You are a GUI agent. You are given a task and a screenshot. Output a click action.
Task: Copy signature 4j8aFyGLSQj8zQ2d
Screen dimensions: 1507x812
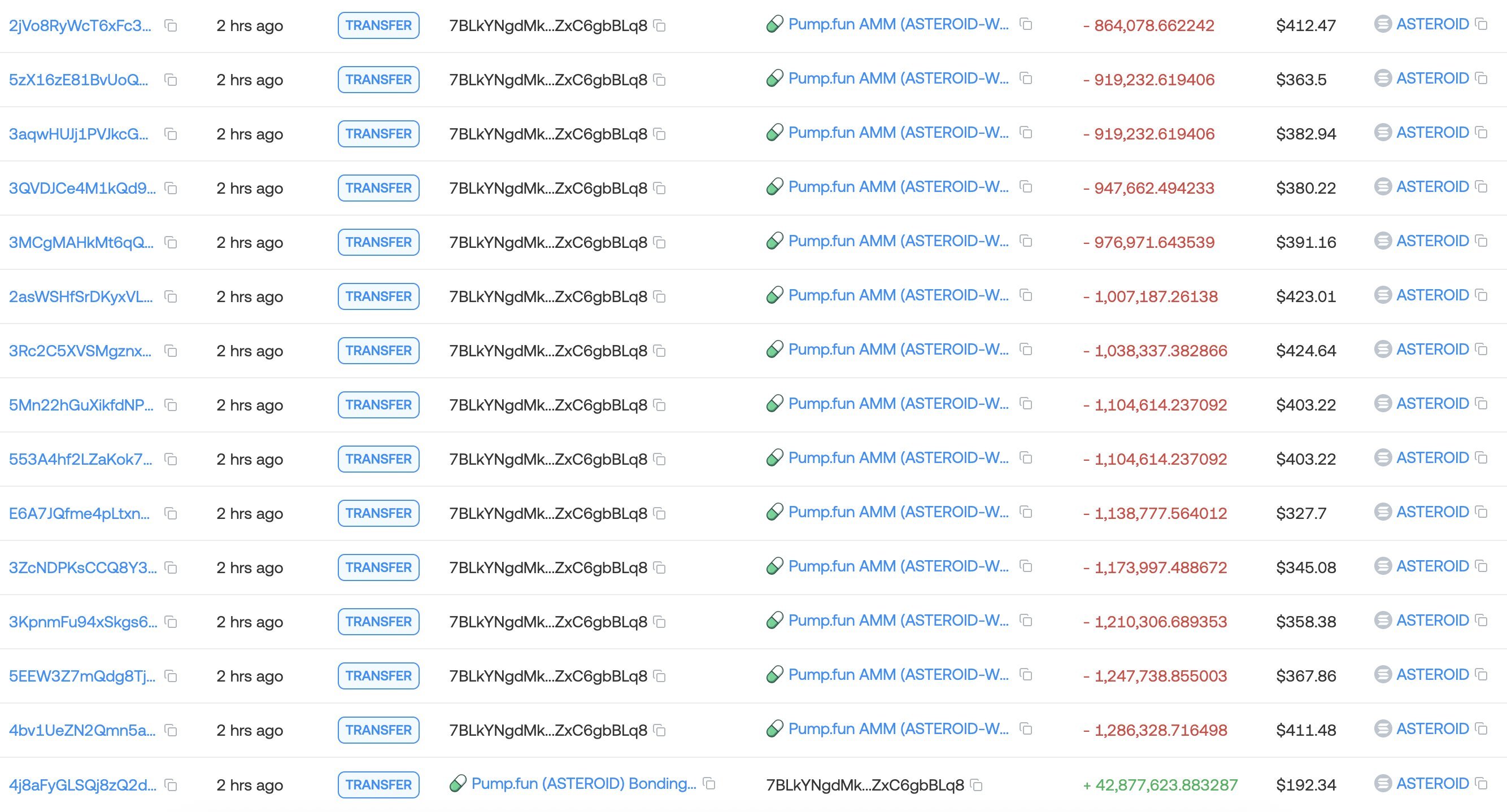point(171,785)
